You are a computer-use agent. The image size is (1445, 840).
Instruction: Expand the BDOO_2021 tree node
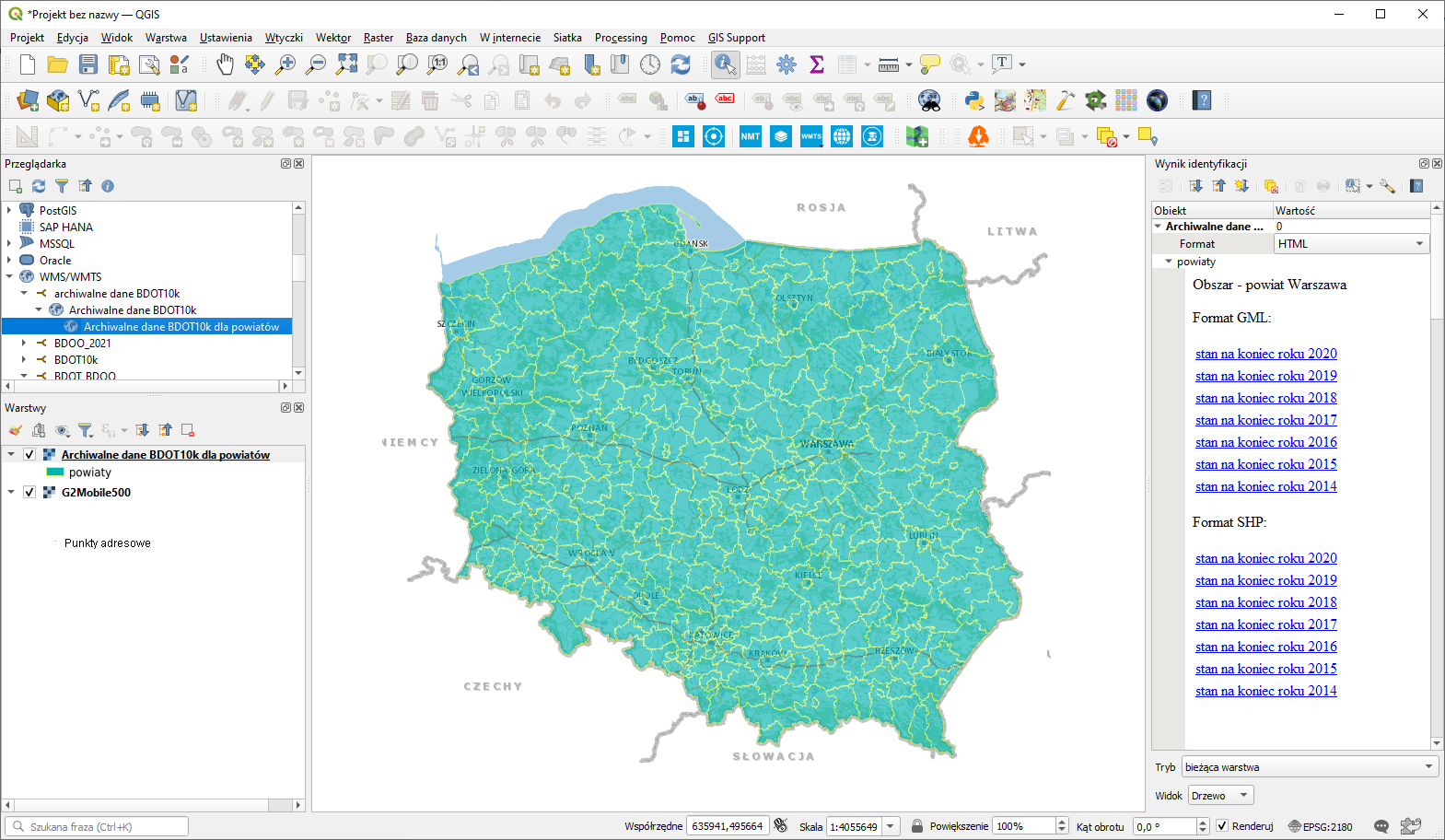(x=24, y=344)
